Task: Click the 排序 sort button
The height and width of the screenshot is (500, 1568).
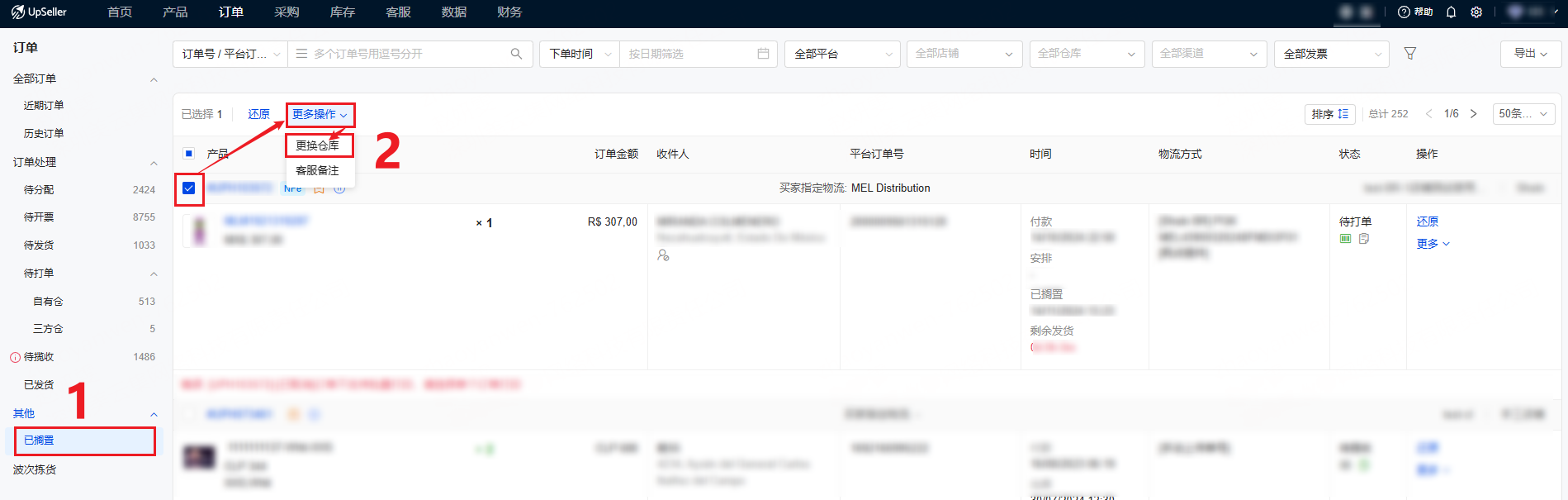Action: [1329, 114]
